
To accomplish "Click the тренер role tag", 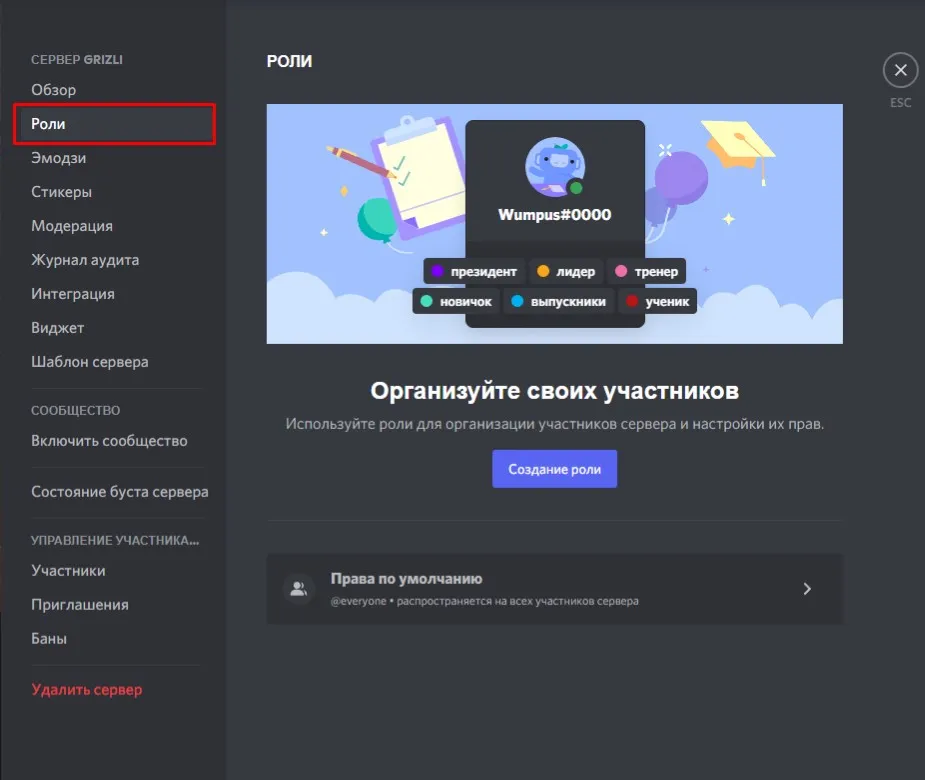I will (647, 271).
